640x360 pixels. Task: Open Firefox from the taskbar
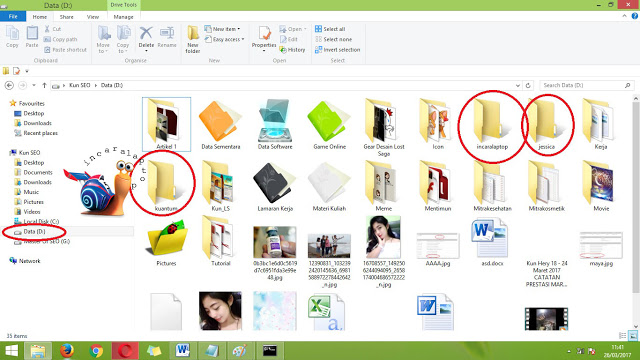[x=67, y=351]
